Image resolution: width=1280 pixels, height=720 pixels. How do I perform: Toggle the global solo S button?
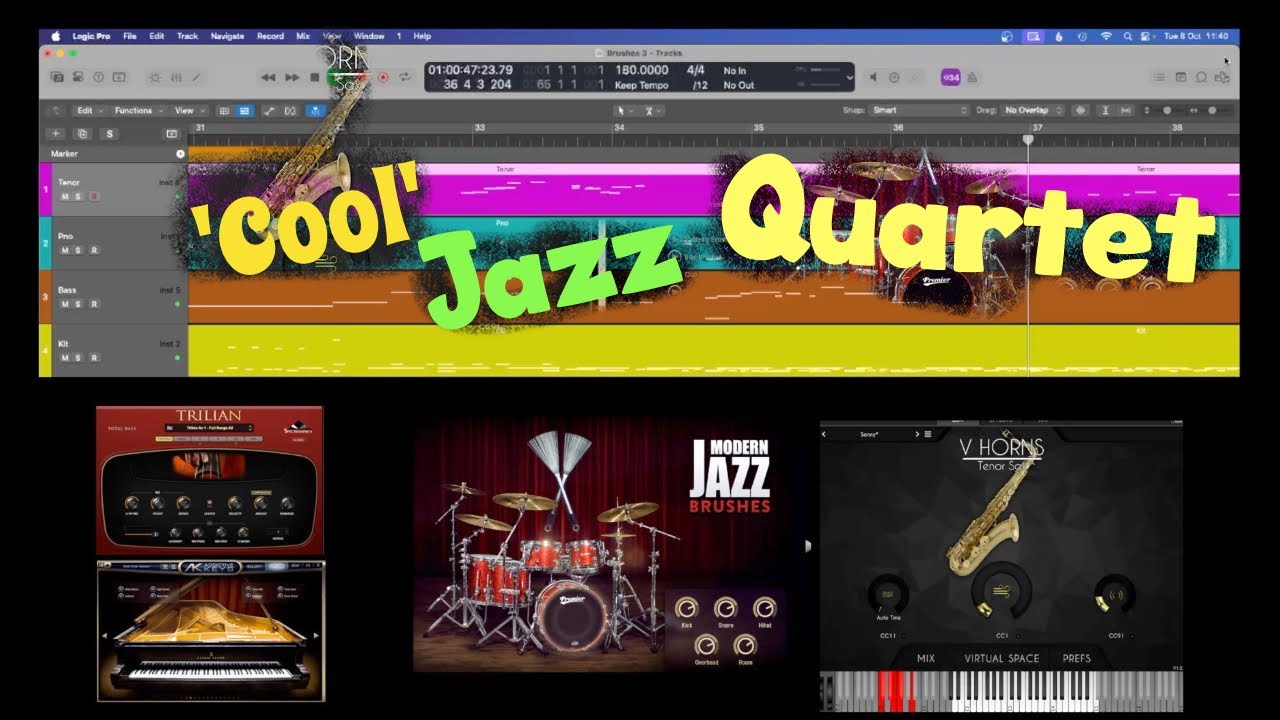tap(109, 133)
